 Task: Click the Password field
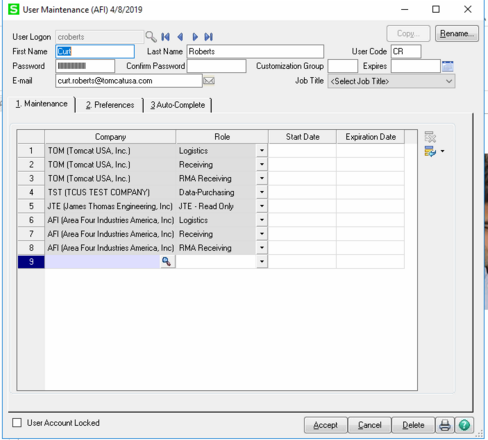click(85, 66)
